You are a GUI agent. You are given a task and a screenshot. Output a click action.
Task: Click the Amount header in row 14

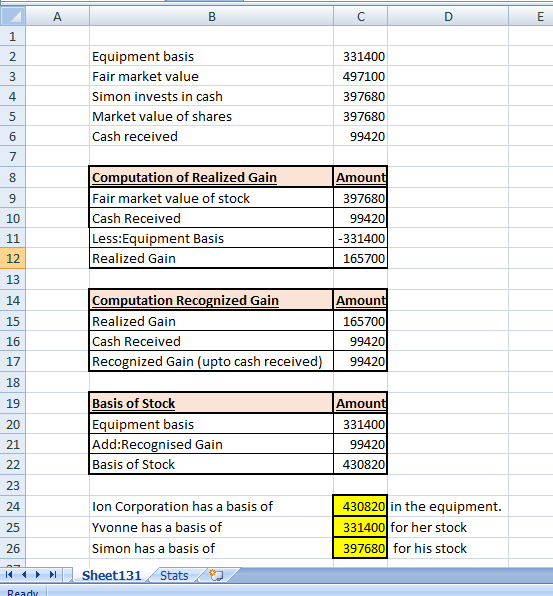tap(360, 300)
